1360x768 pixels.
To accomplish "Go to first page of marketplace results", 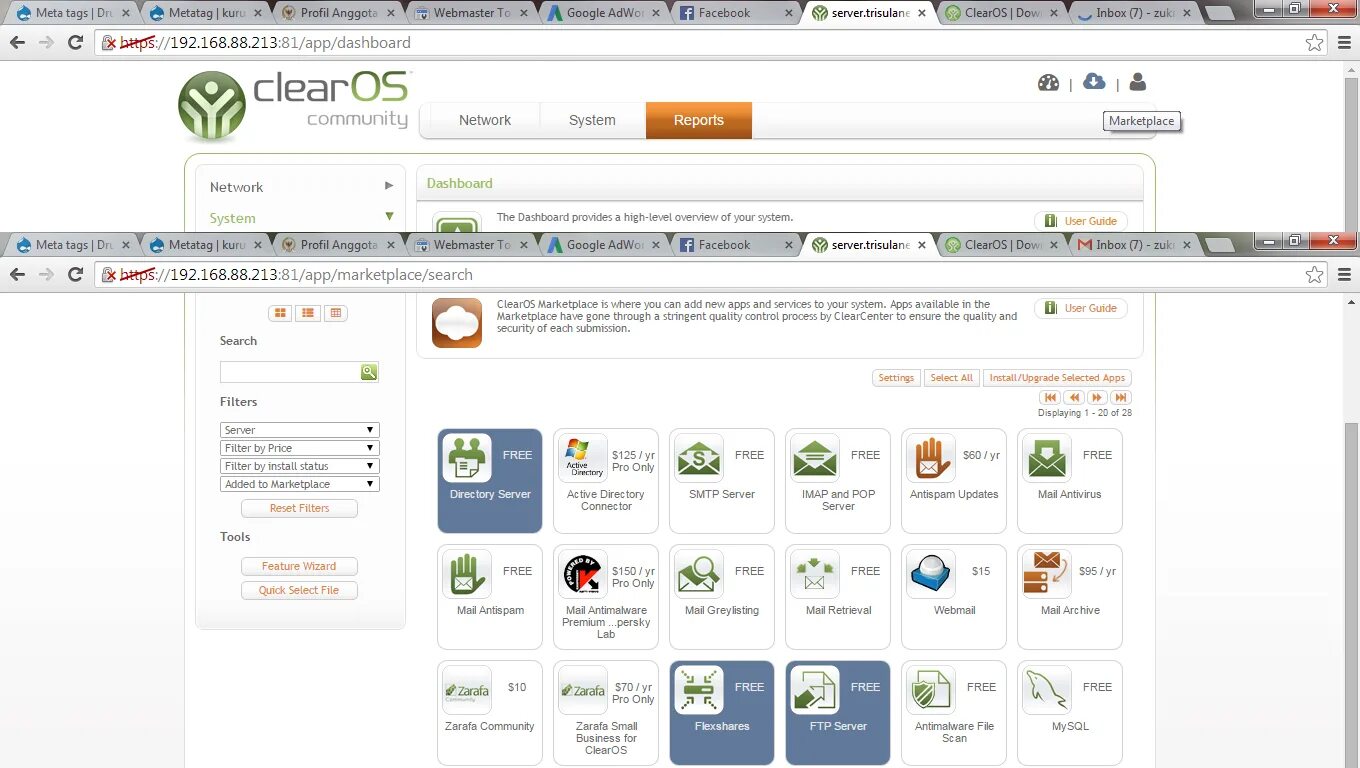I will pyautogui.click(x=1050, y=397).
